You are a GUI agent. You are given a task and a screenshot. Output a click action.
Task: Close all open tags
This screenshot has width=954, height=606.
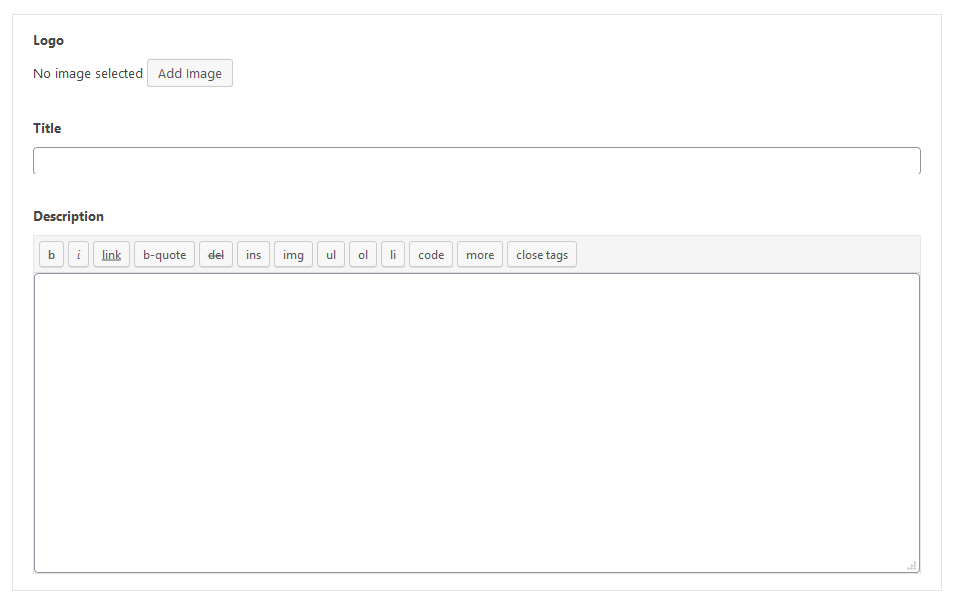coord(541,254)
